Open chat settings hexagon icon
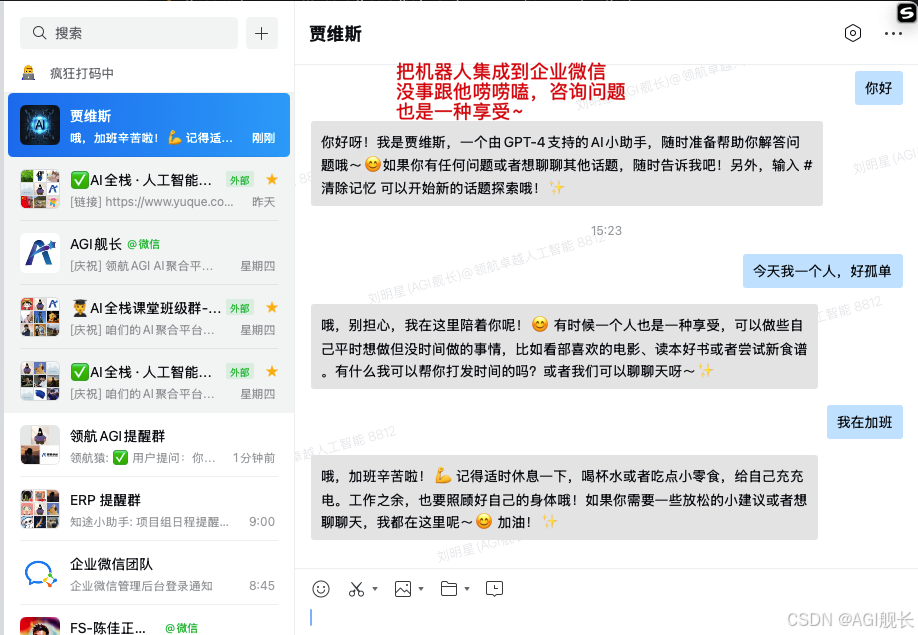Image resolution: width=918 pixels, height=635 pixels. point(852,33)
